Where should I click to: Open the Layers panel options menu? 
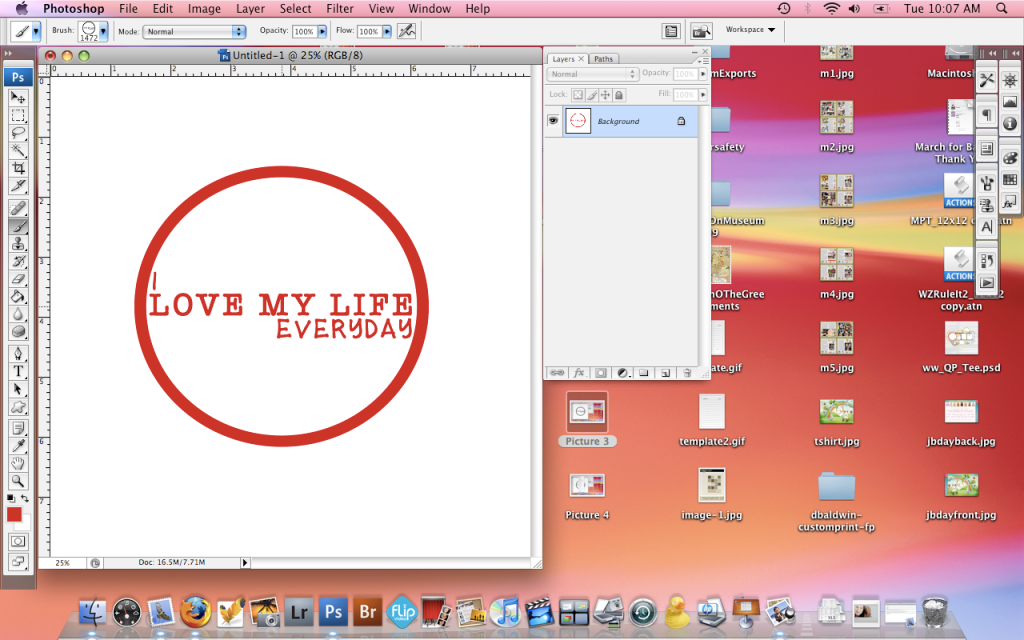(x=702, y=60)
